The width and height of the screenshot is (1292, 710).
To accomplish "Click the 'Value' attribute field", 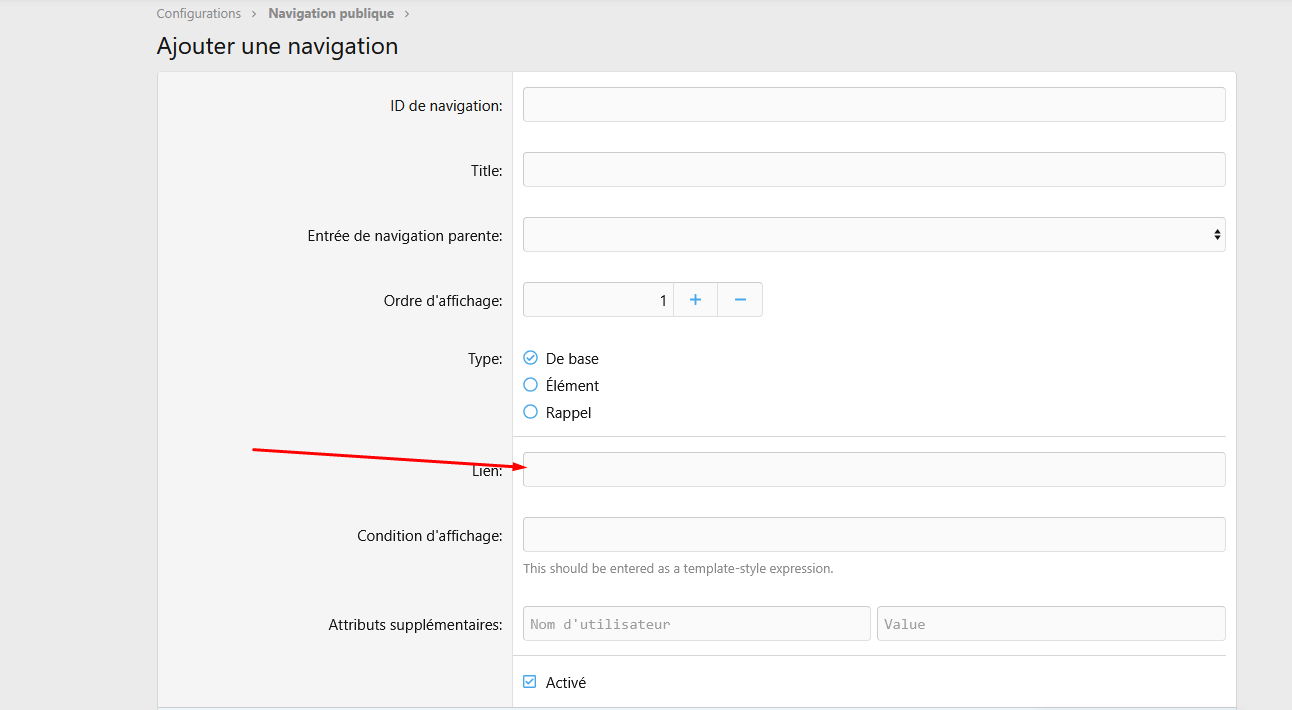I will [1050, 623].
